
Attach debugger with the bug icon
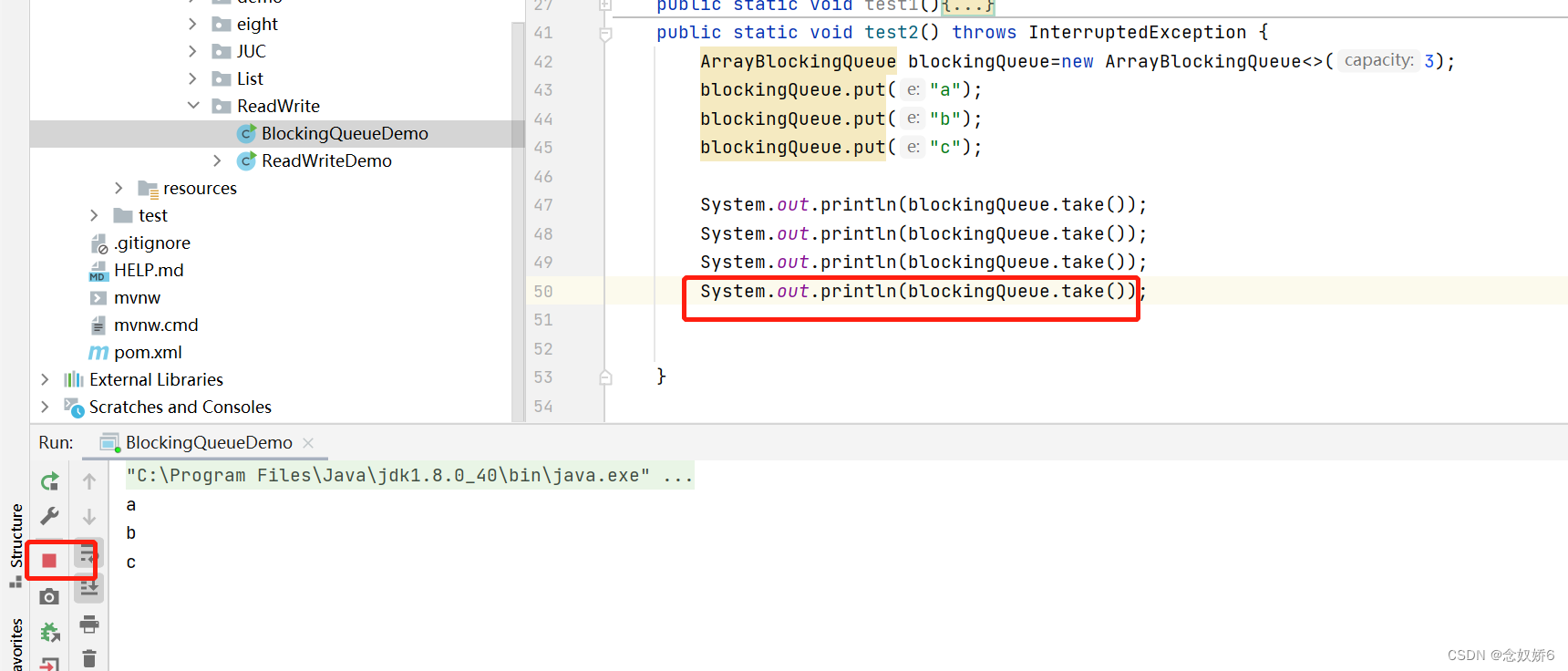50,631
